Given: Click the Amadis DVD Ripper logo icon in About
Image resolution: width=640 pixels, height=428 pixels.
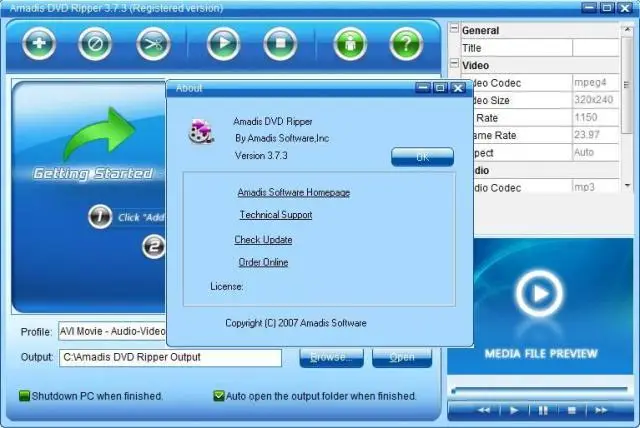Looking at the screenshot, I should [201, 131].
